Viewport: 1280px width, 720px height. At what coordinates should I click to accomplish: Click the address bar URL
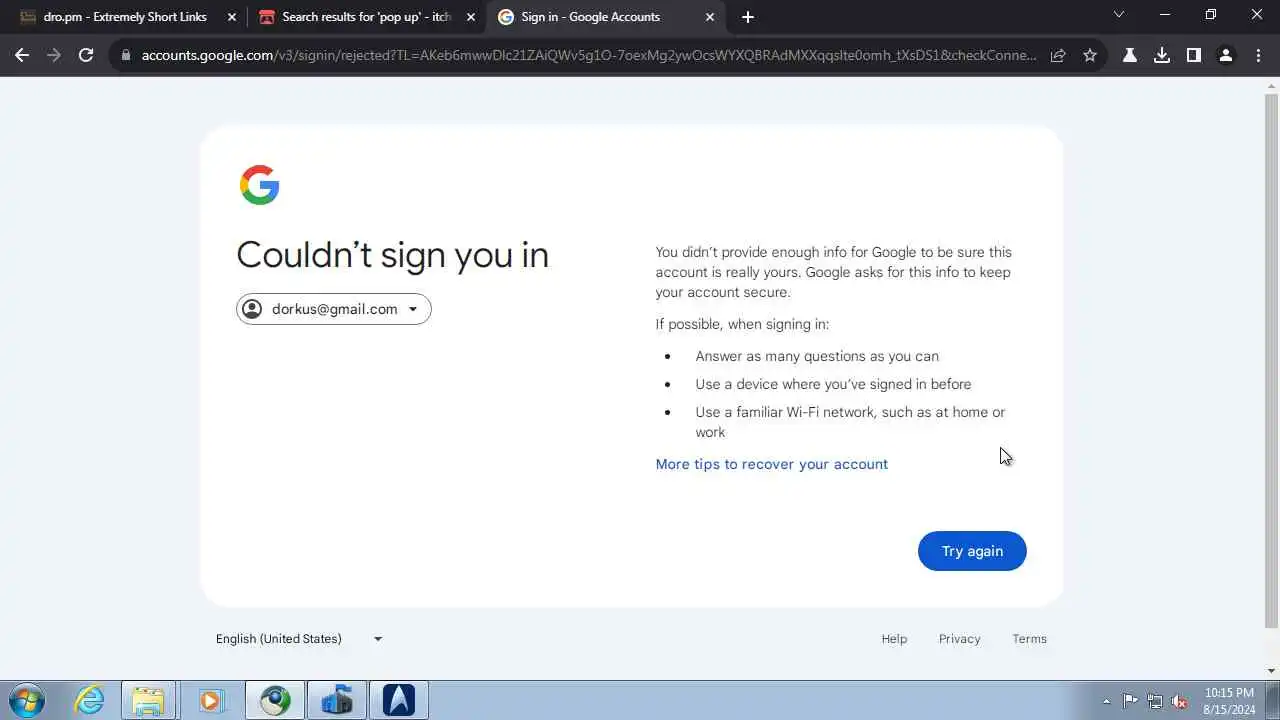click(x=589, y=55)
